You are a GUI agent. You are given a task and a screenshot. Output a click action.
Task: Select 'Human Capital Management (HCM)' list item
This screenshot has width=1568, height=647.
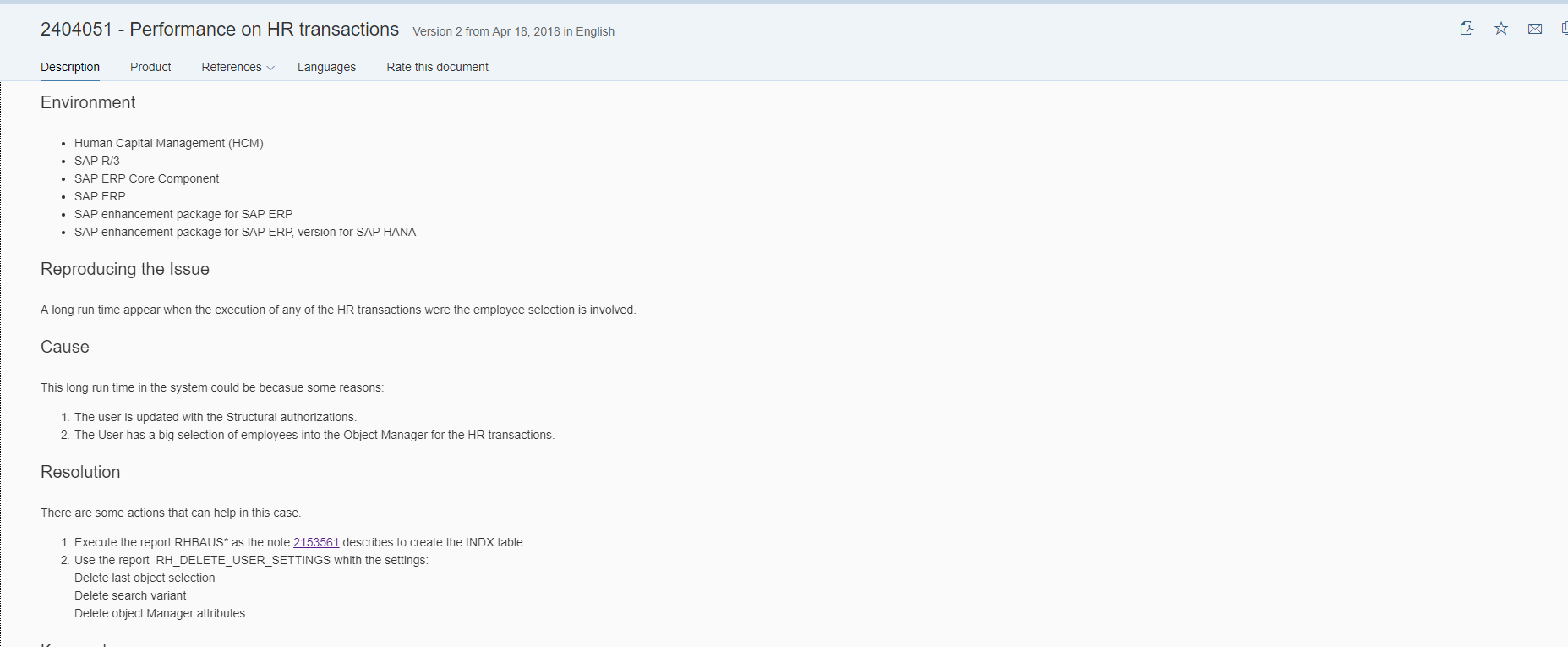click(169, 143)
